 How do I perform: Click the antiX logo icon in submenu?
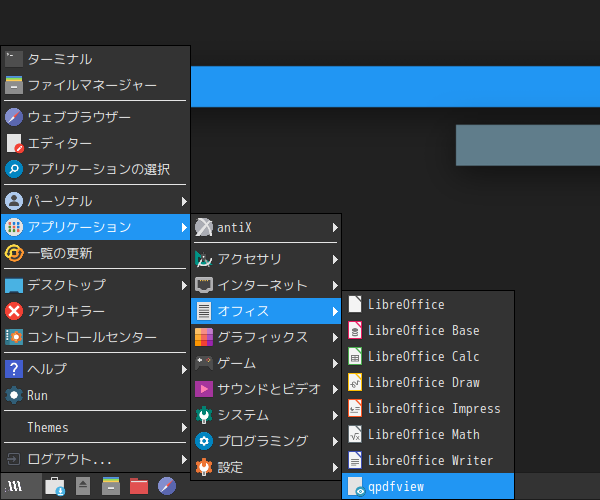pyautogui.click(x=204, y=227)
